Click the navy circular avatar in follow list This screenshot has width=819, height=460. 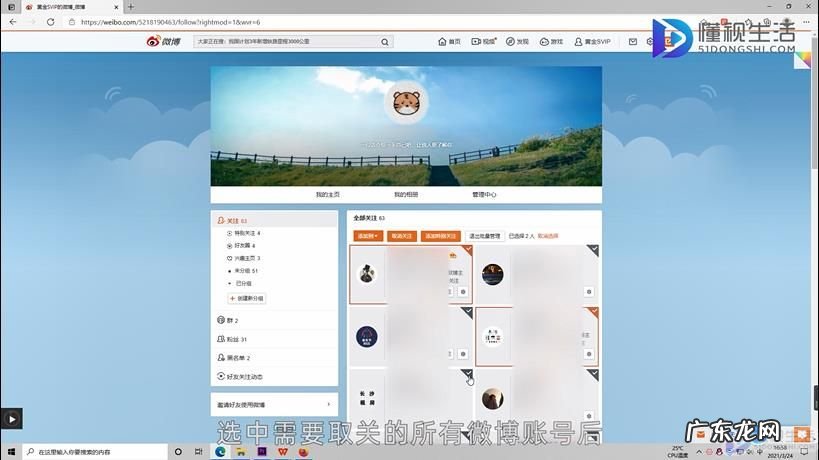point(367,337)
